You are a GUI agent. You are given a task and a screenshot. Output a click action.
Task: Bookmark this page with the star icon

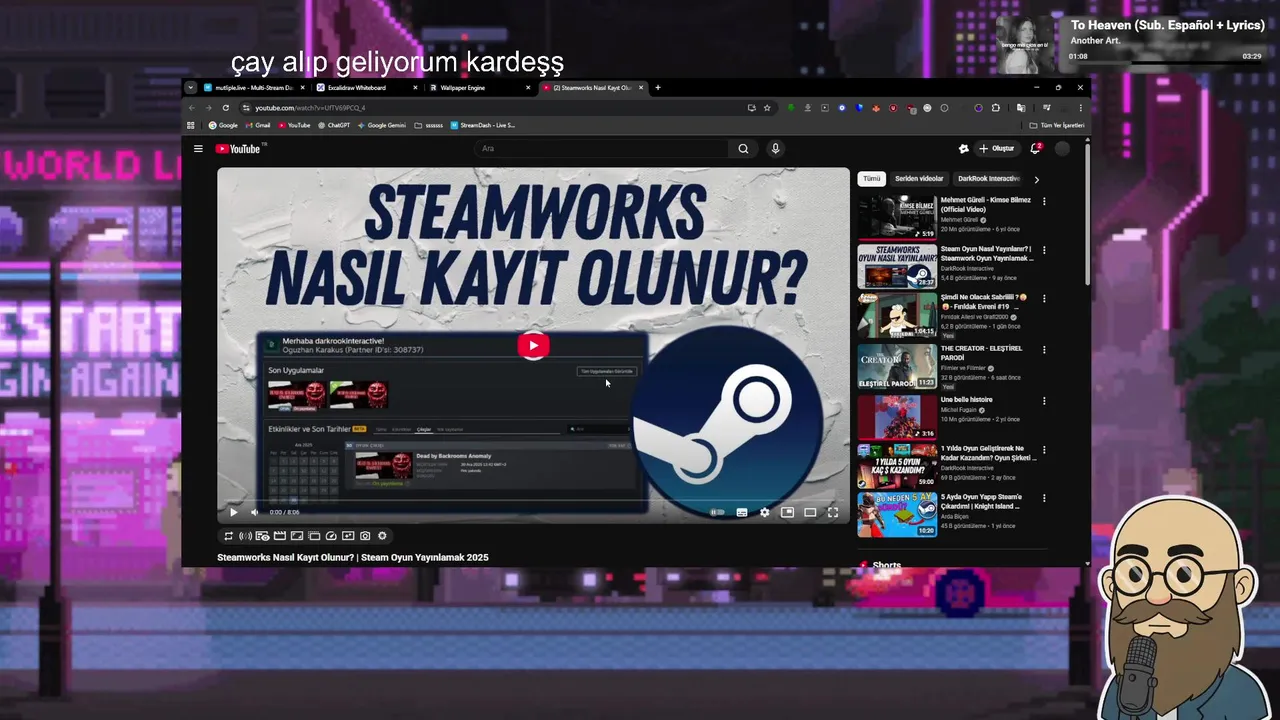click(767, 108)
